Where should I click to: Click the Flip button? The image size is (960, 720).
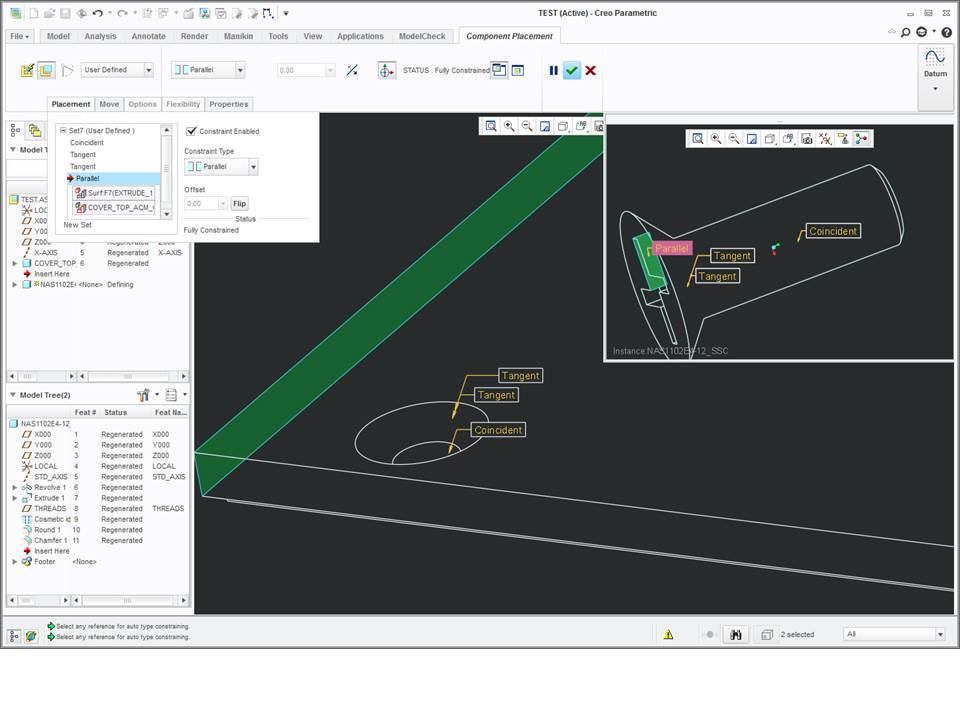(239, 203)
